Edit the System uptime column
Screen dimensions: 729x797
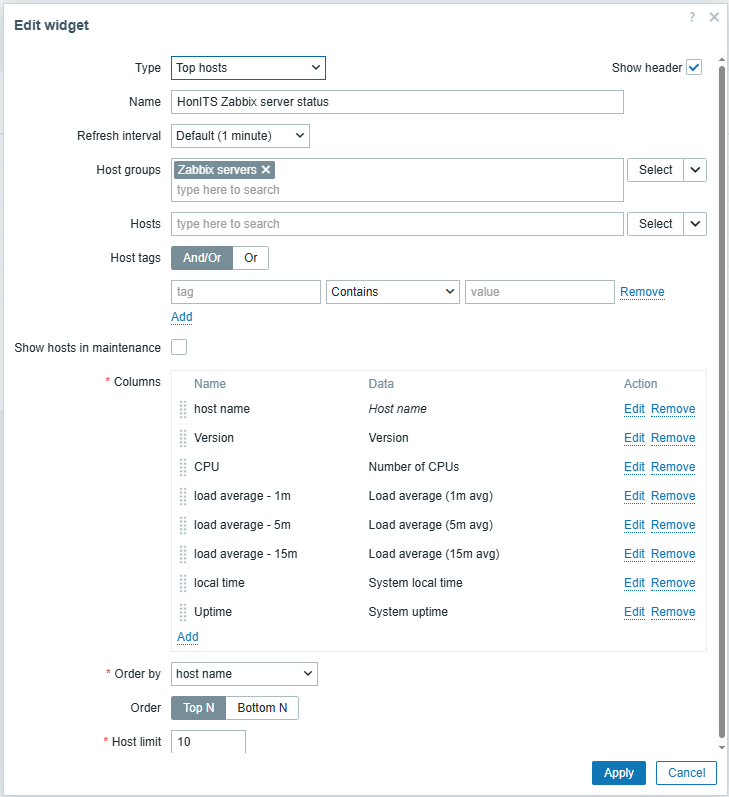(634, 612)
